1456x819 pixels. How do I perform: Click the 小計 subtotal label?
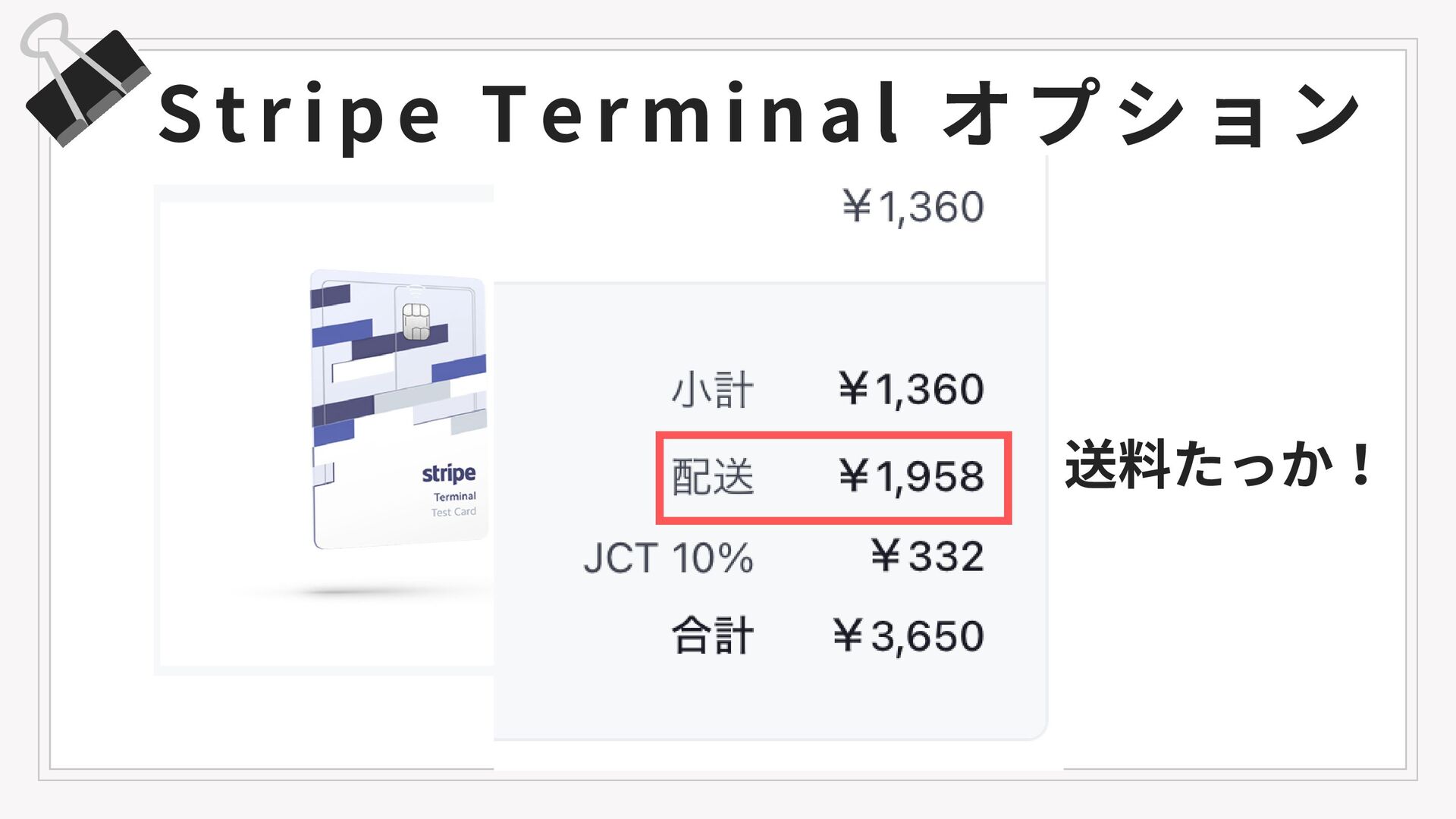pyautogui.click(x=712, y=391)
